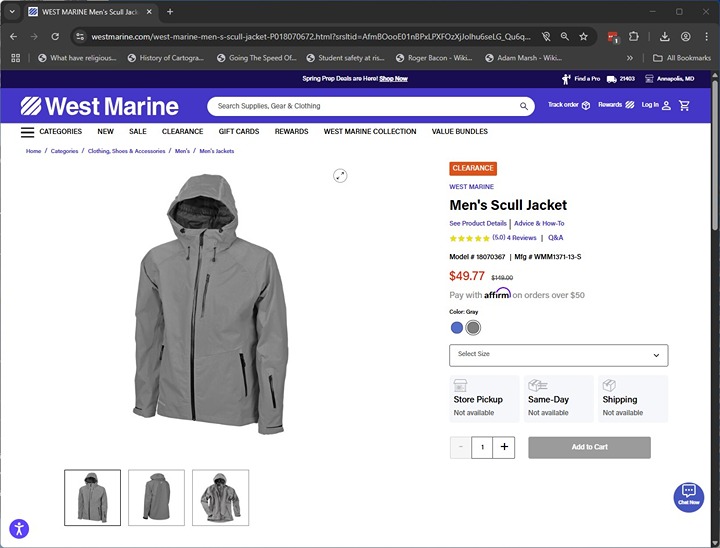The image size is (720, 548).
Task: Click the West Marine logo
Action: coord(100,106)
